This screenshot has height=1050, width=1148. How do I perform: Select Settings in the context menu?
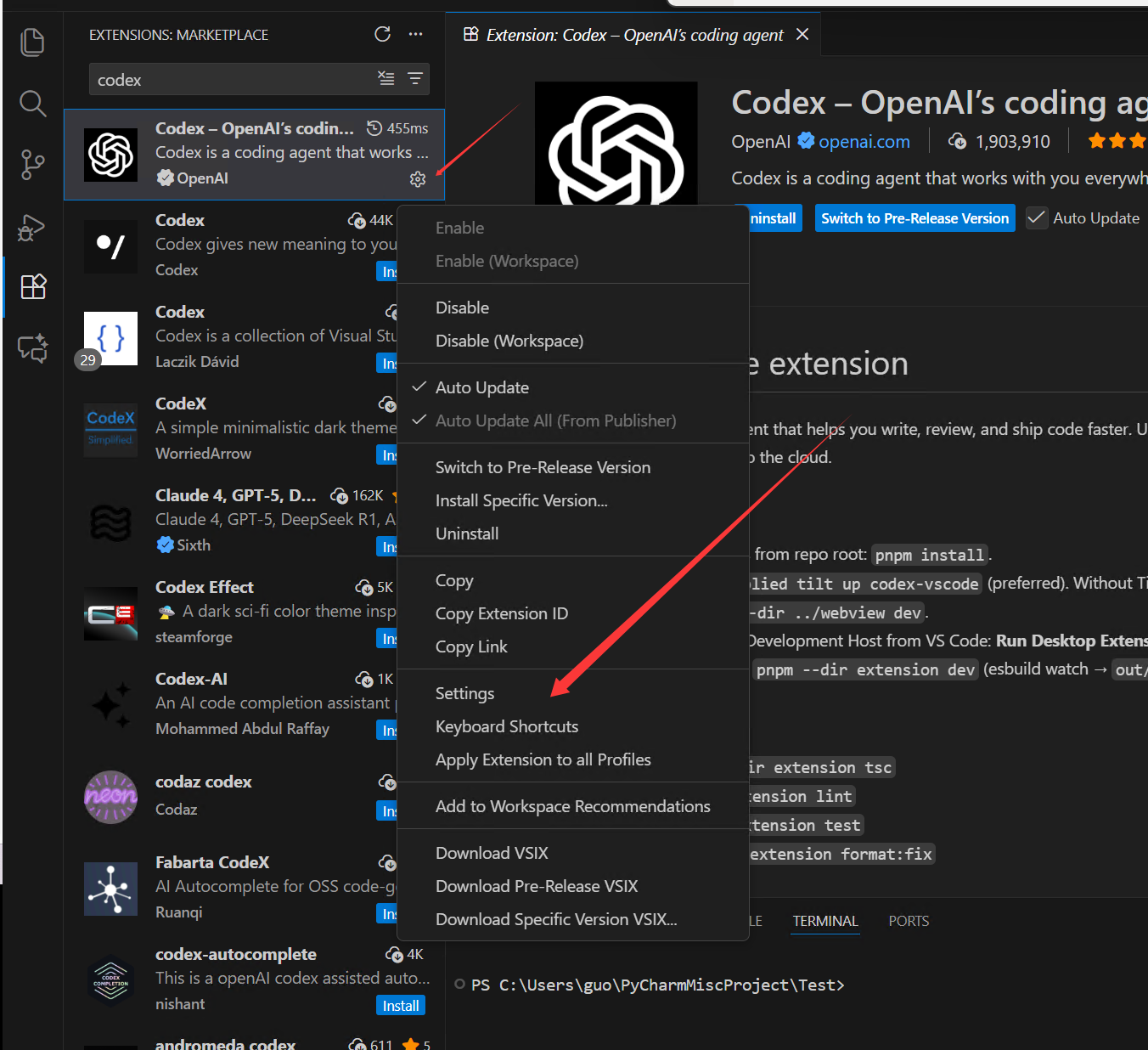coord(464,693)
